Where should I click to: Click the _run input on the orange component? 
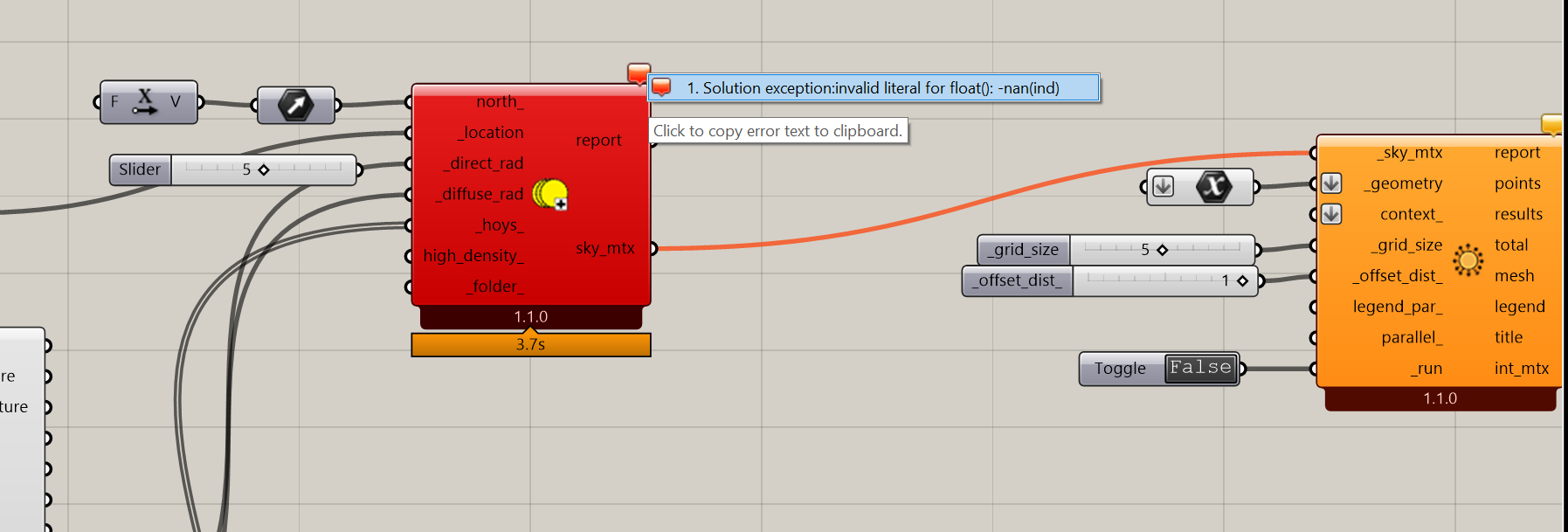(1426, 369)
